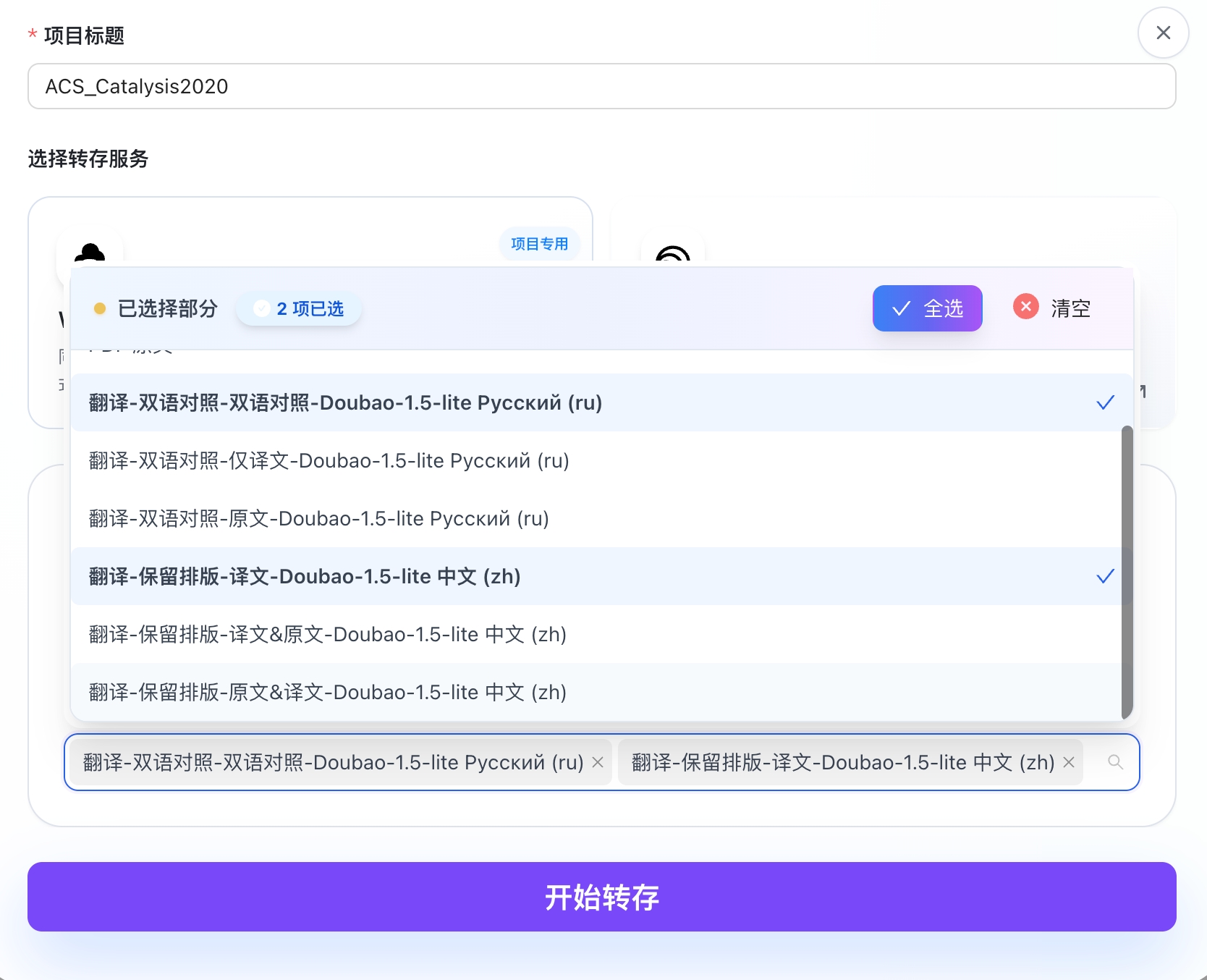1207x980 pixels.
Task: Close the dialog with the X button
Action: (x=1163, y=33)
